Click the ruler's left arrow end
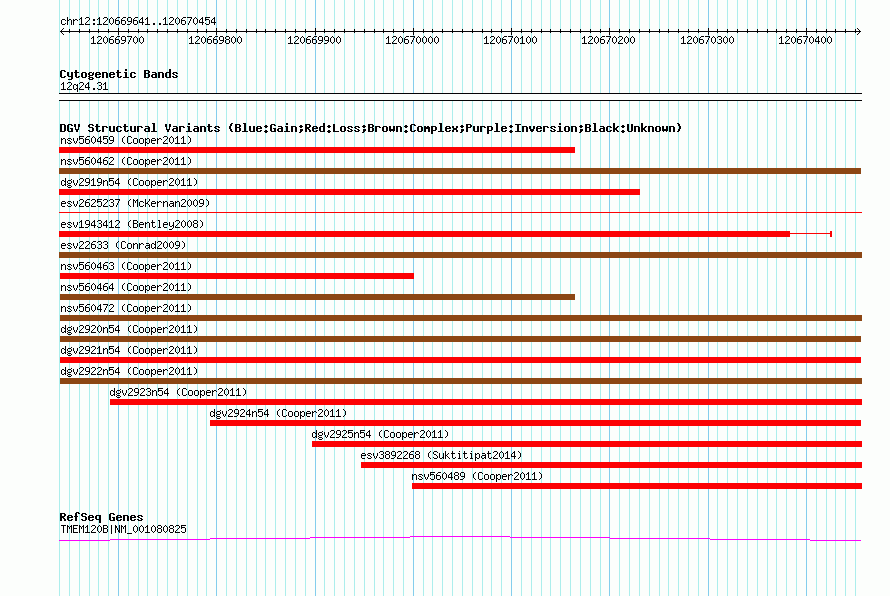 coord(62,32)
